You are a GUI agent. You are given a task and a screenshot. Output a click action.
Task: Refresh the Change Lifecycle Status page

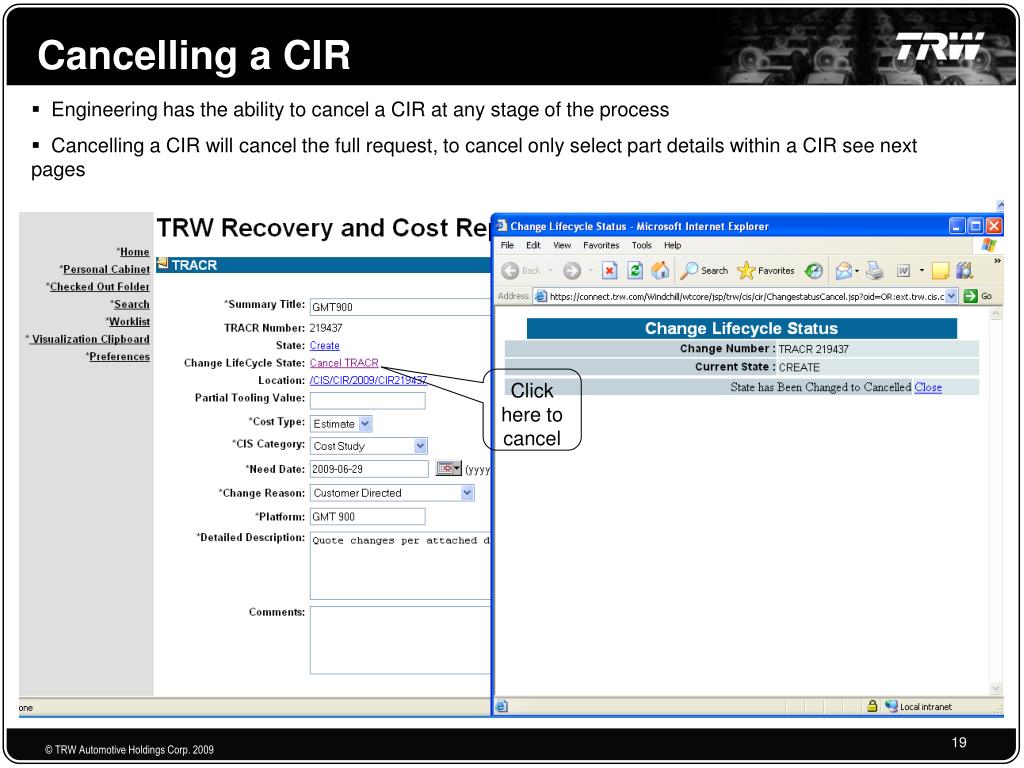635,270
